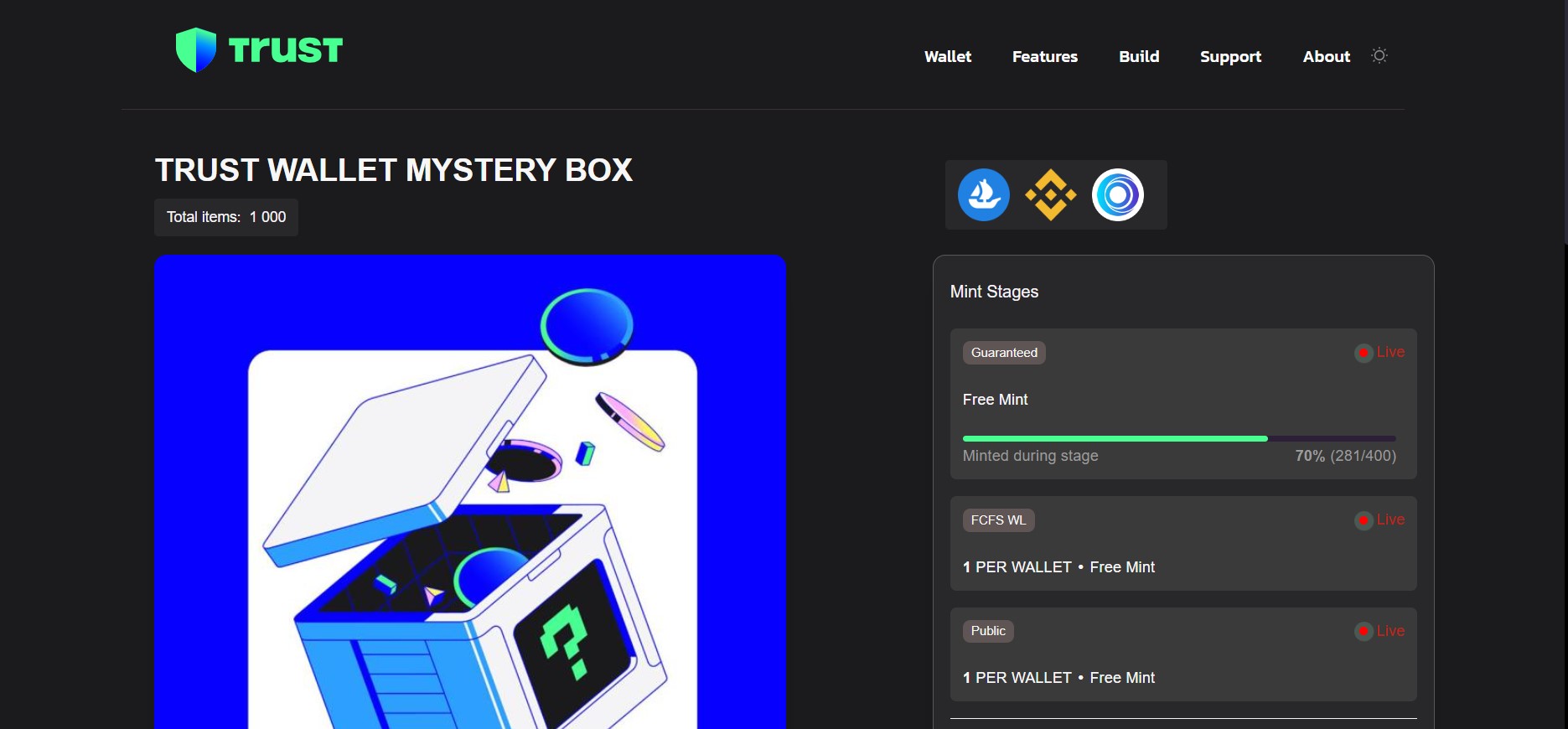
Task: Click the Public stage Live indicator
Action: click(x=1379, y=631)
